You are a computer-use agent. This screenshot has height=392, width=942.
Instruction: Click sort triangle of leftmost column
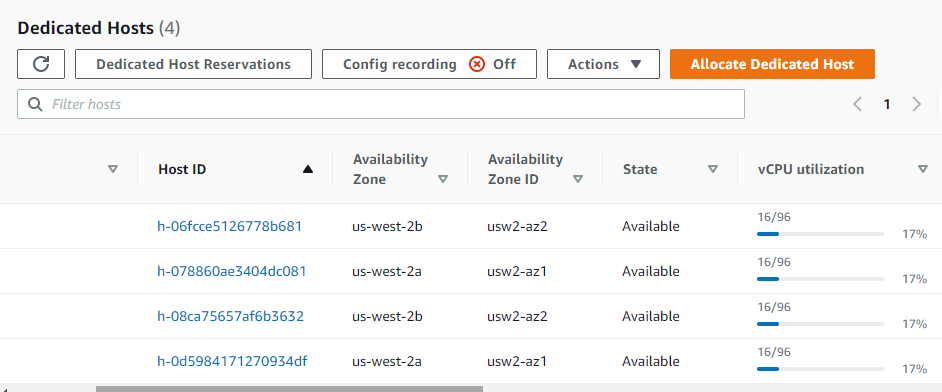[112, 169]
